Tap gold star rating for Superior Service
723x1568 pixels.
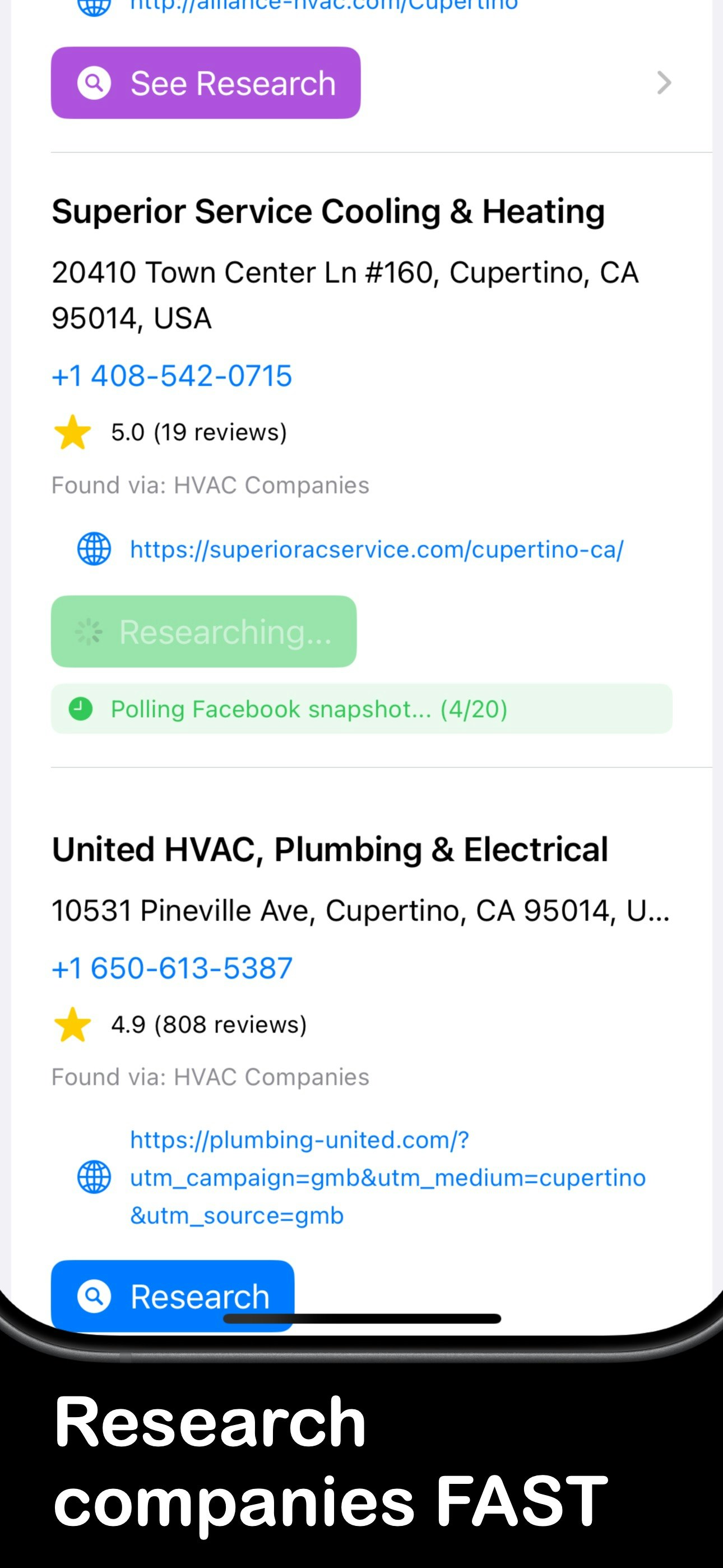click(72, 432)
